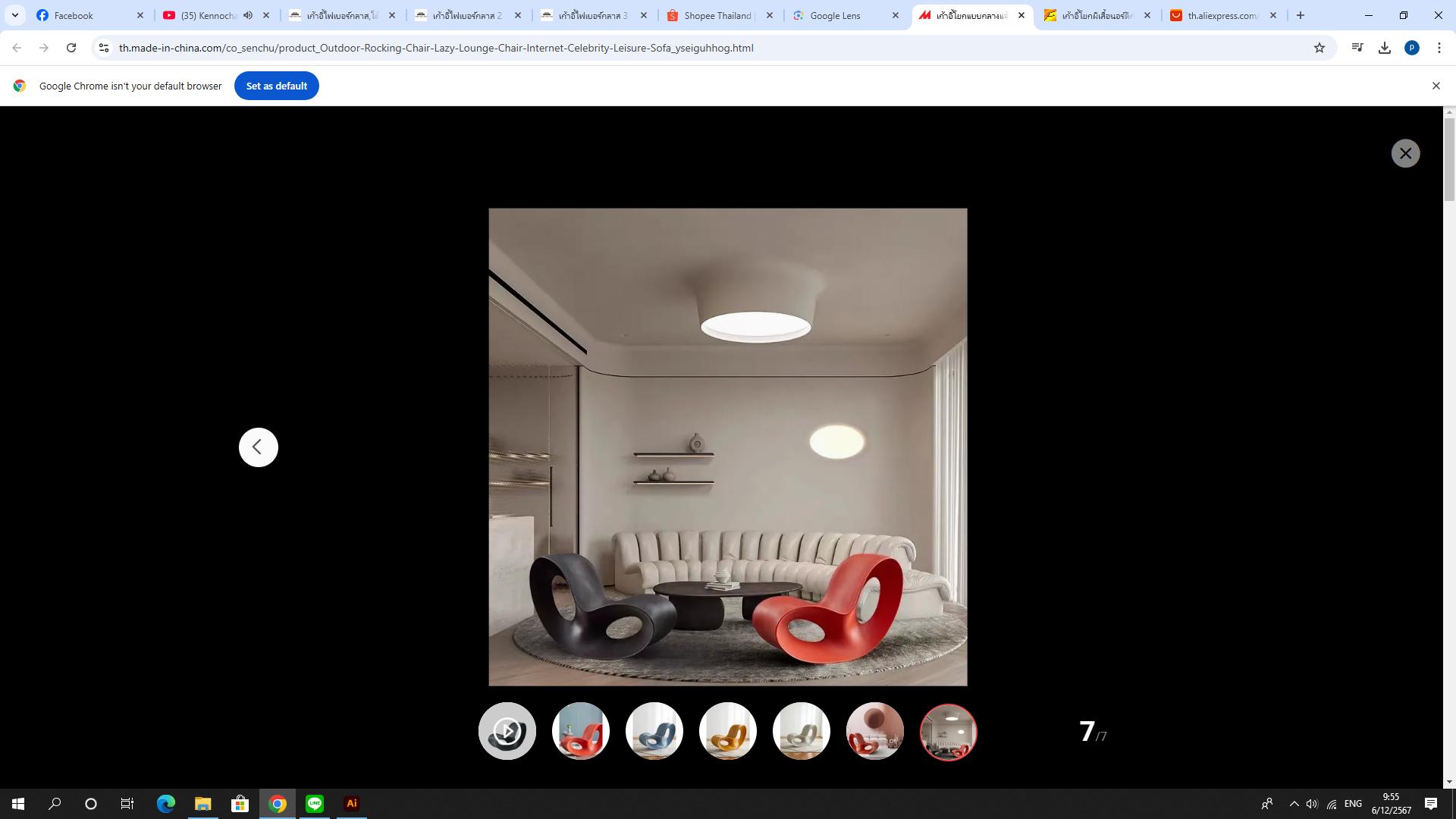Switch to the Google Lens tab

[x=835, y=15]
